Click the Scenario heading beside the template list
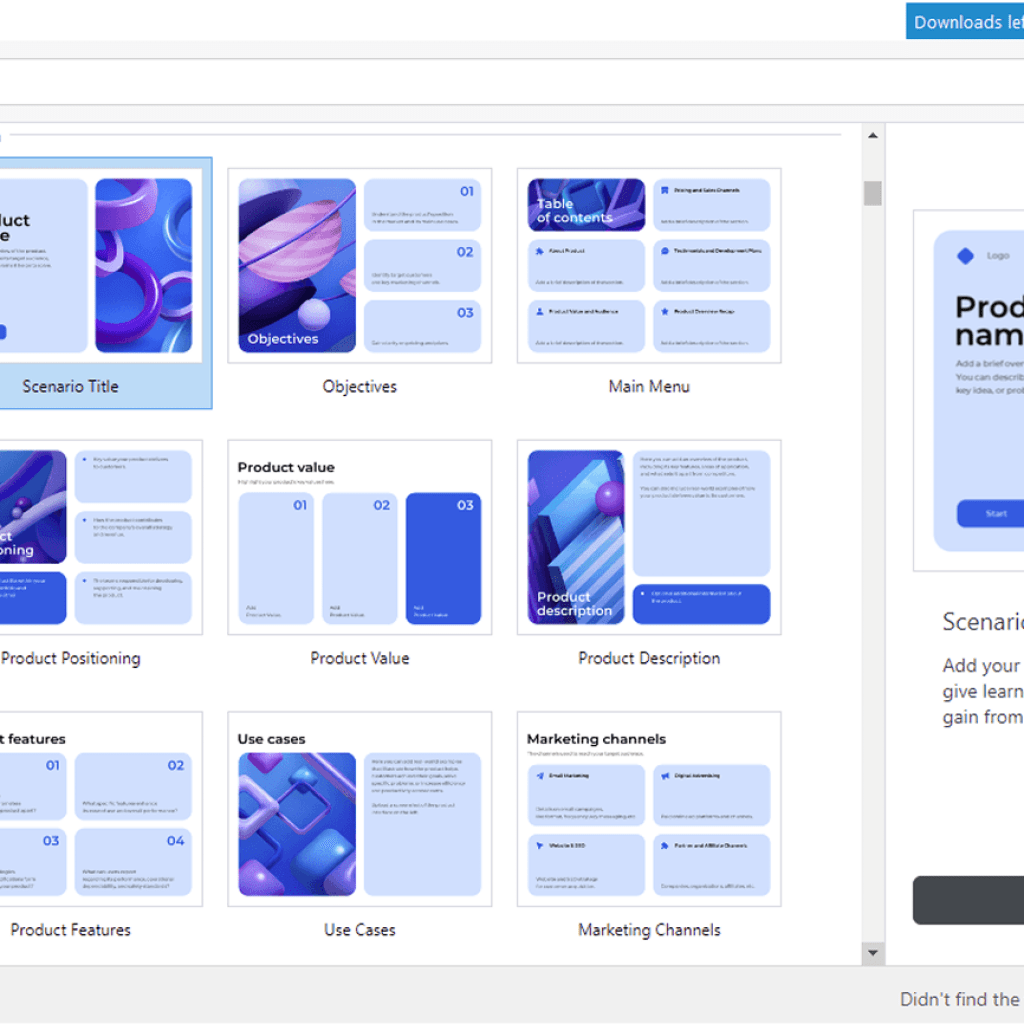Screen dimensions: 1024x1024 tap(982, 622)
